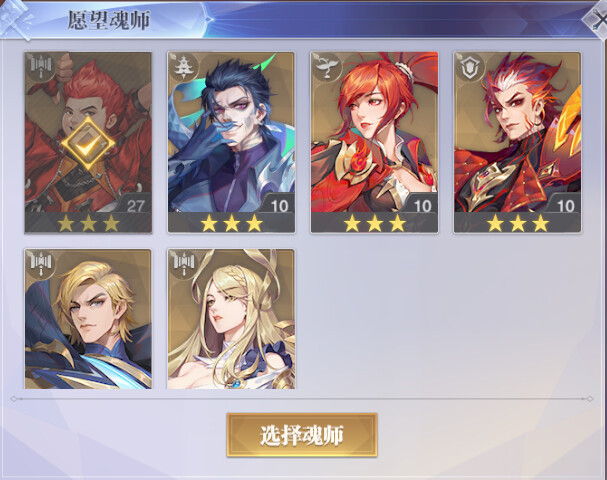Select the red-haired woman soul master card
The width and height of the screenshot is (607, 480).
[x=374, y=142]
